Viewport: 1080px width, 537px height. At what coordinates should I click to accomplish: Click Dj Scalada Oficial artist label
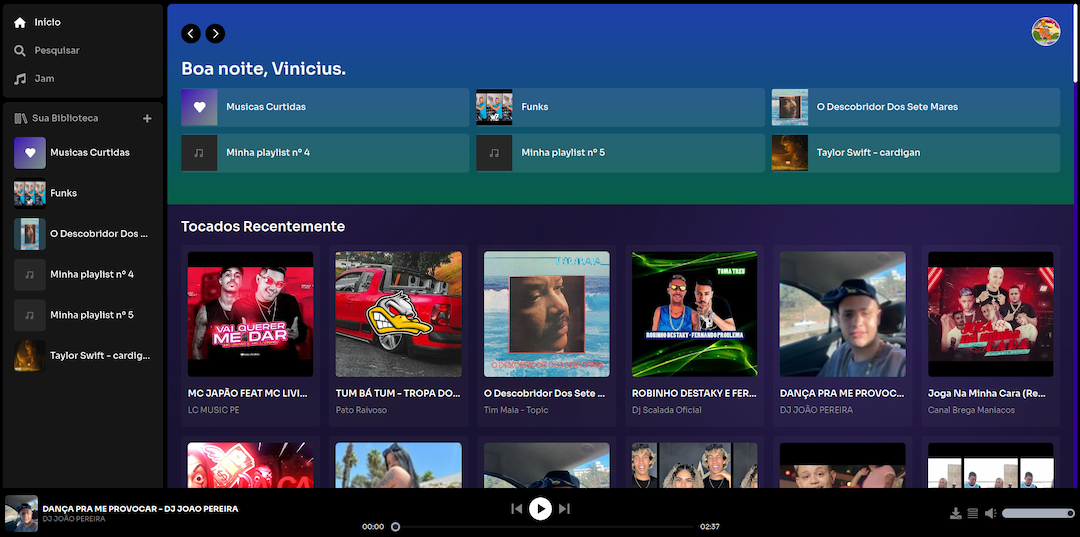pos(667,410)
